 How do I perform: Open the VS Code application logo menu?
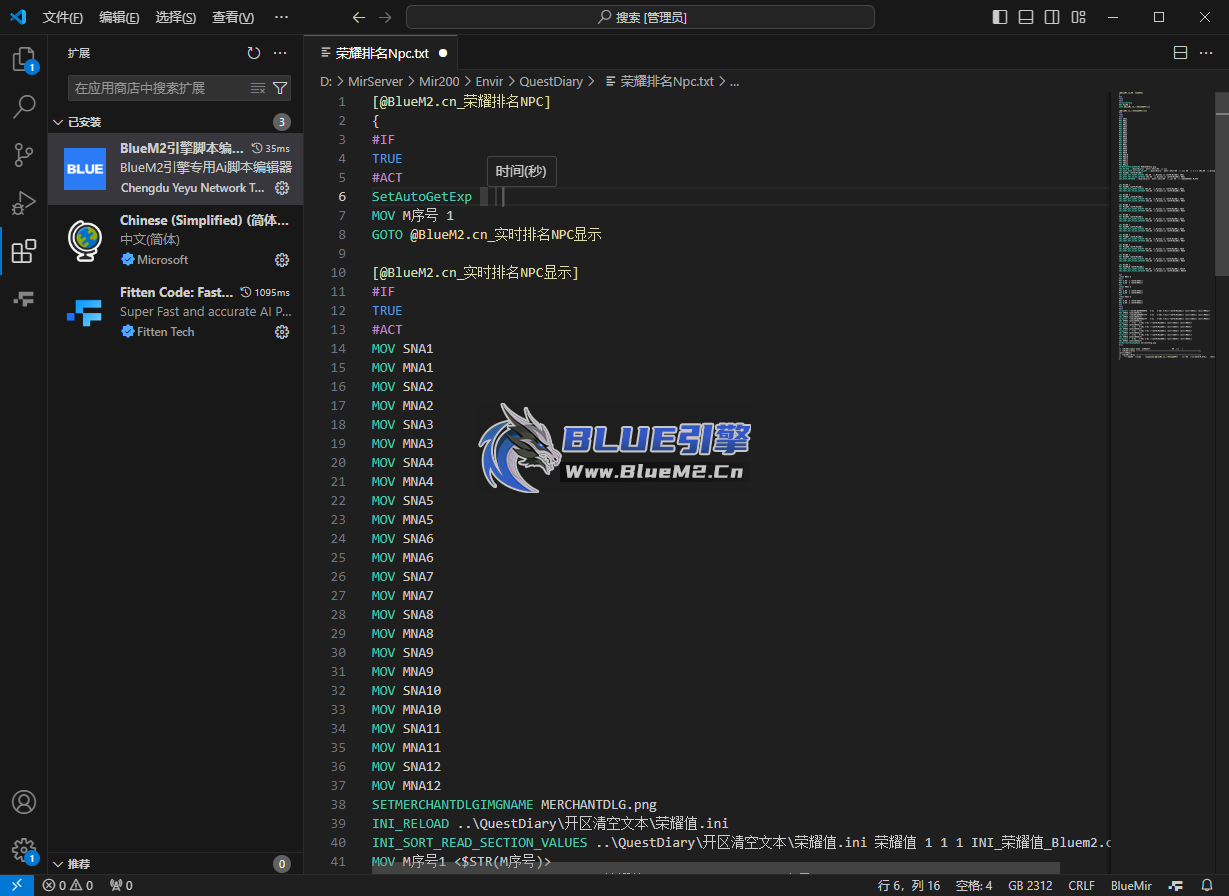pos(18,17)
